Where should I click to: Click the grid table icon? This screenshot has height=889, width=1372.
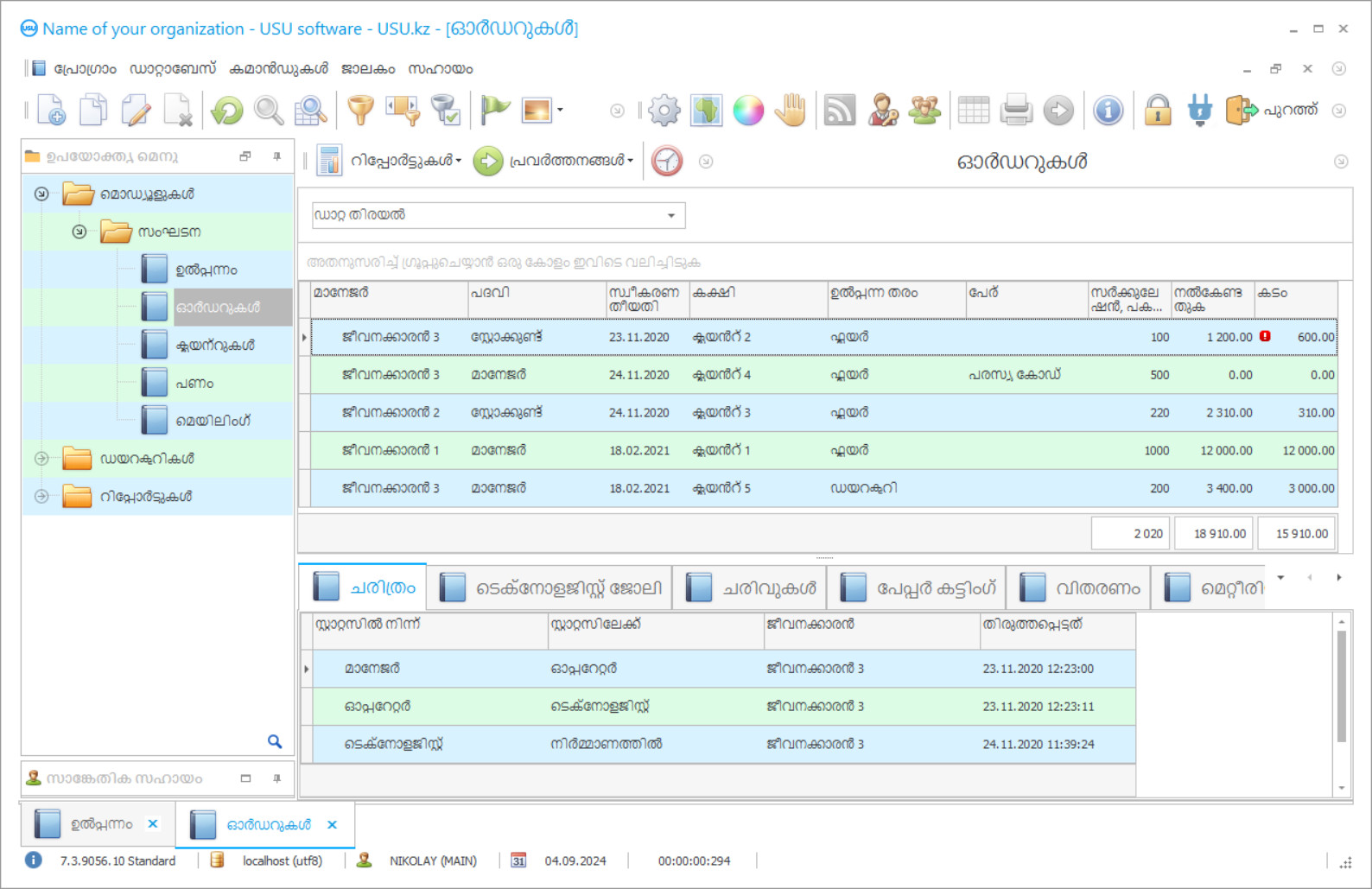click(x=974, y=111)
